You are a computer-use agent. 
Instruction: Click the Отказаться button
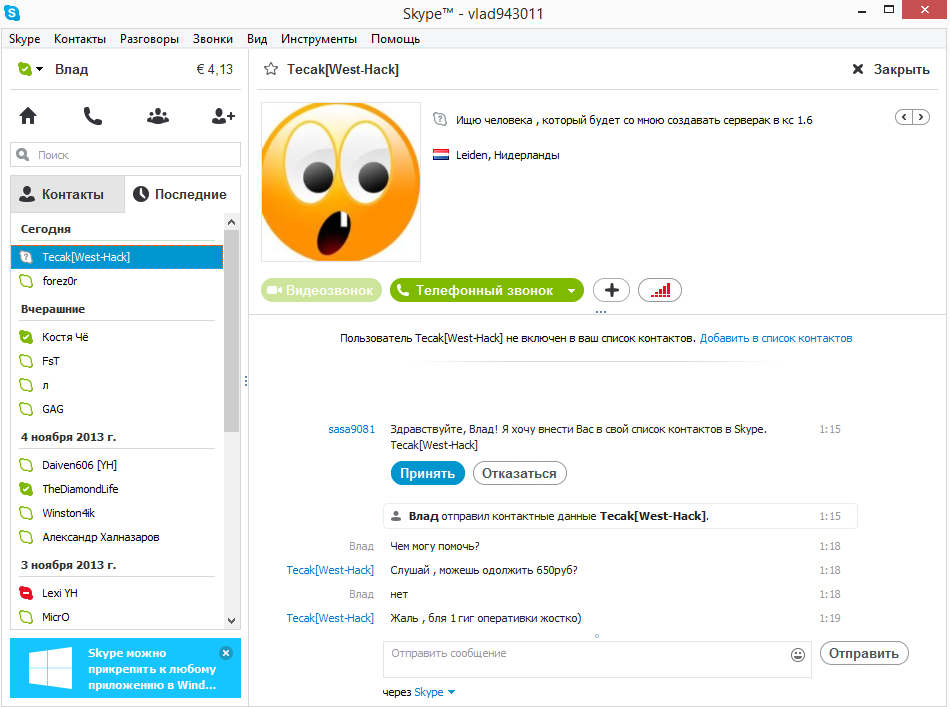click(519, 473)
